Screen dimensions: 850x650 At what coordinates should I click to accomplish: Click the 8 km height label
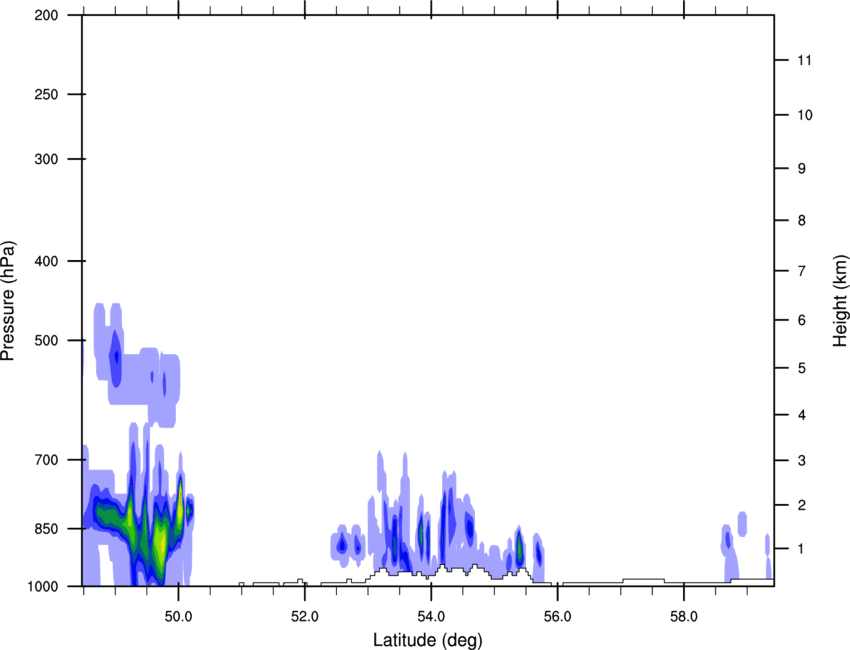pyautogui.click(x=802, y=221)
